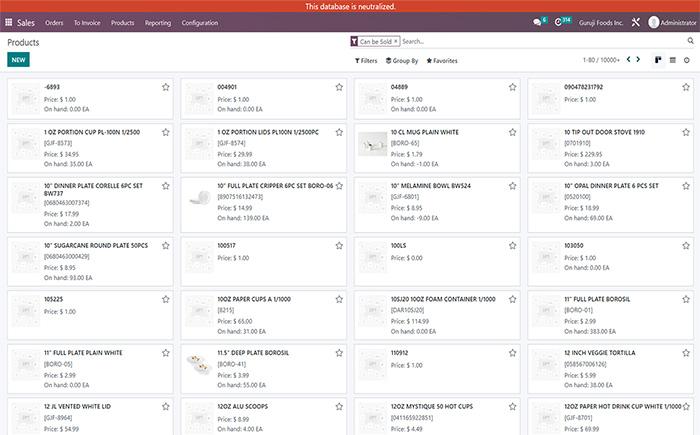Open the 100LS product card
The height and width of the screenshot is (435, 700).
tap(437, 262)
